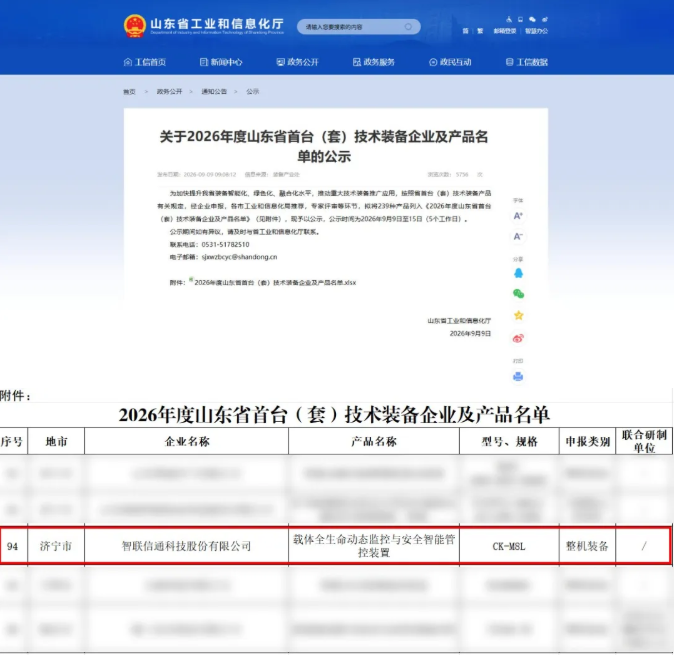This screenshot has width=676, height=657.
Task: Click the 联合研制单位 column header
Action: [x=644, y=441]
